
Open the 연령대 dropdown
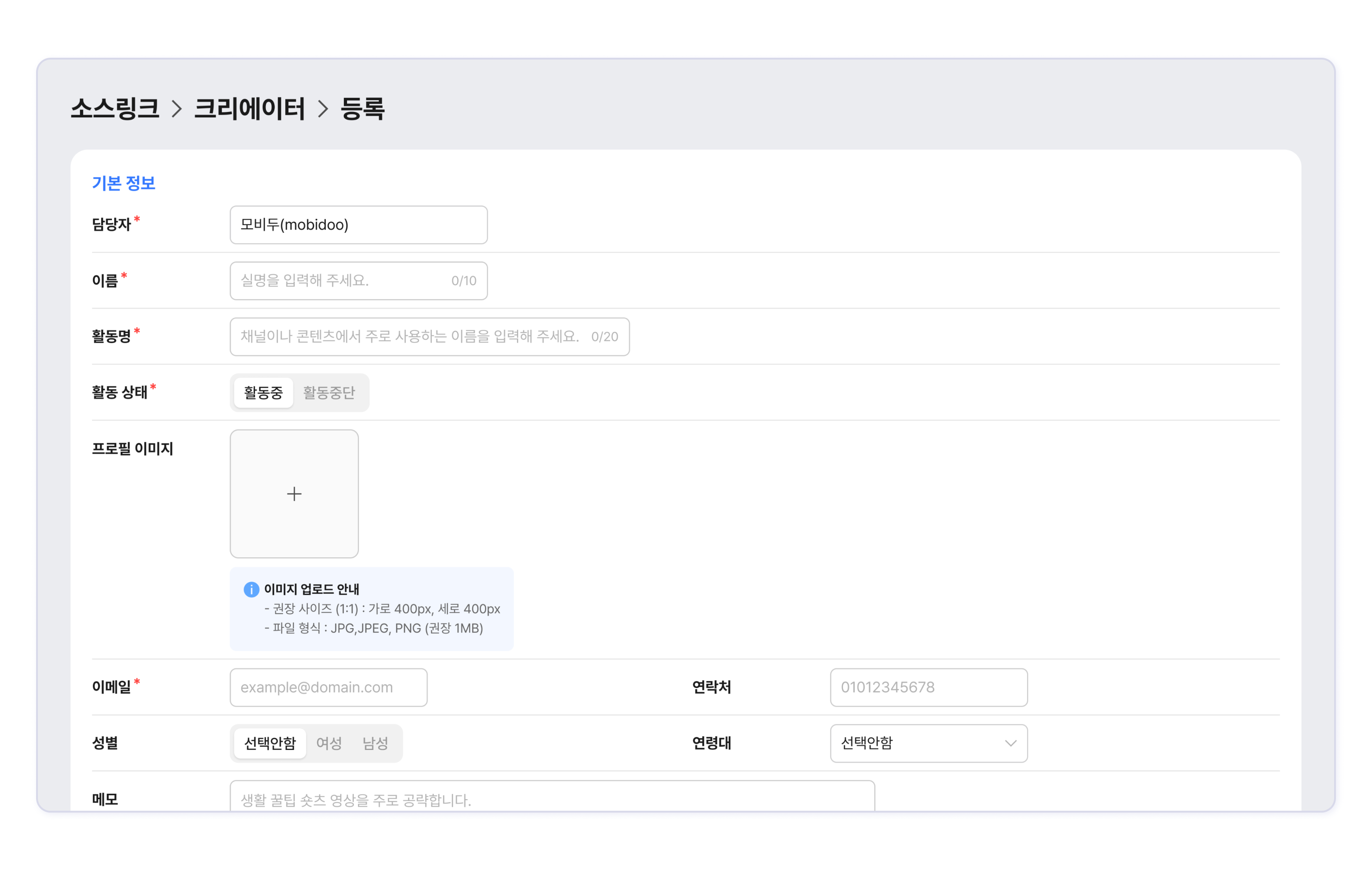point(923,743)
